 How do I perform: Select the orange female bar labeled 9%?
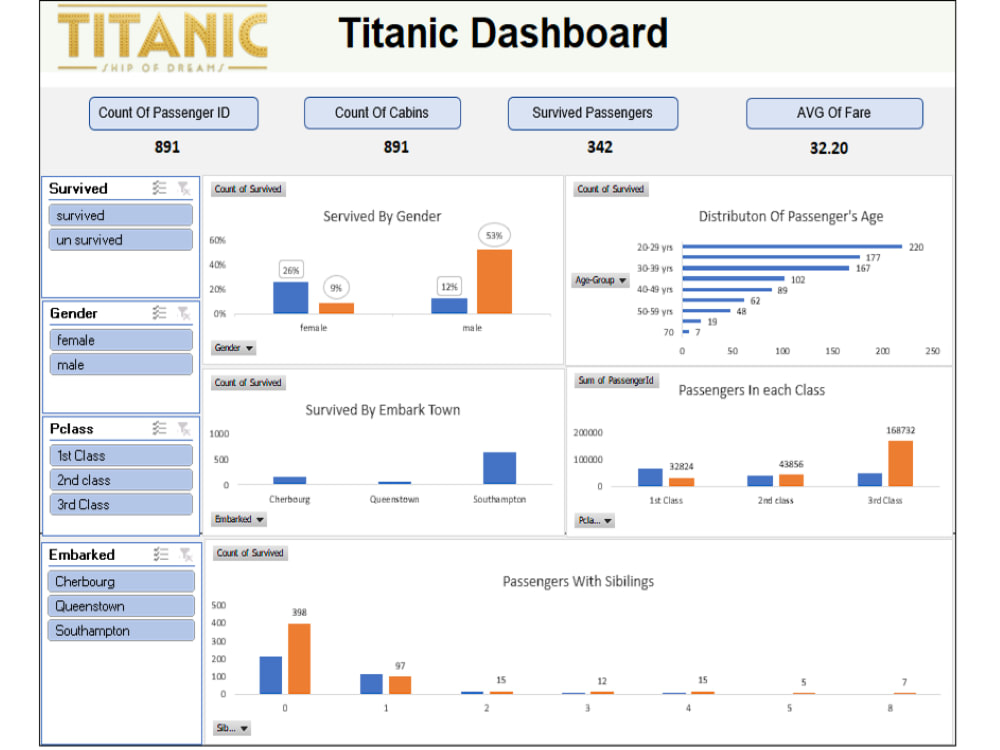[336, 308]
